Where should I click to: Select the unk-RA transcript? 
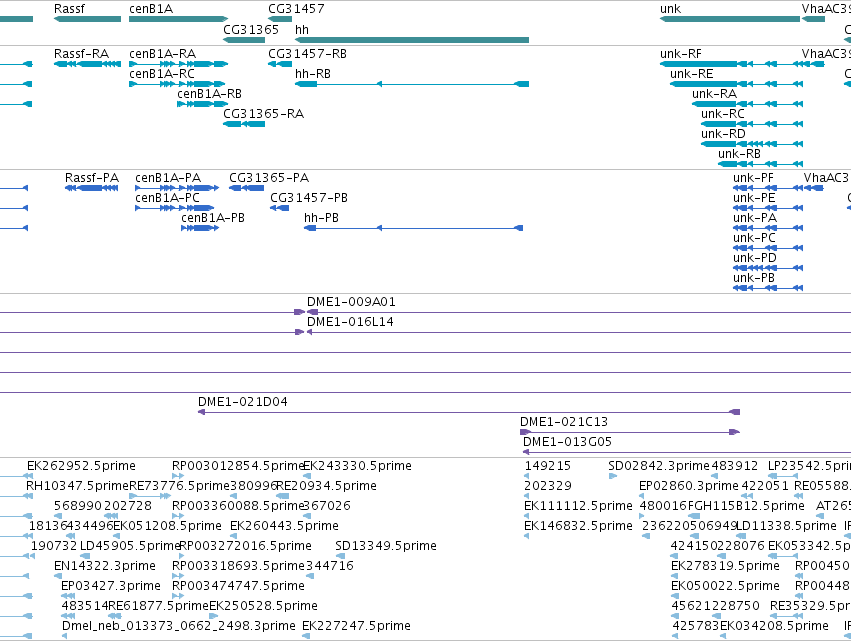pos(747,104)
